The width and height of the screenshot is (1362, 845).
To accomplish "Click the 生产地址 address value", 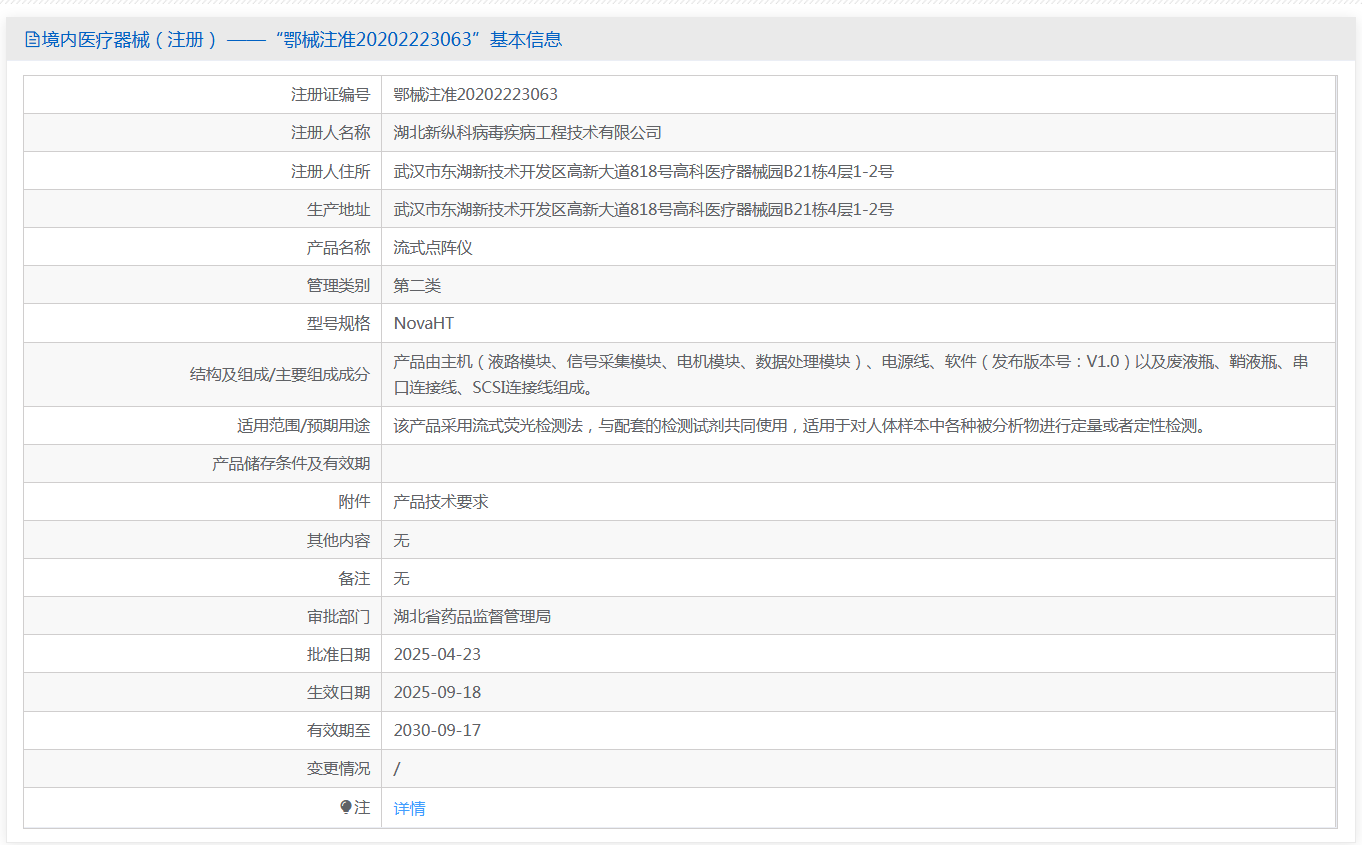I will click(x=644, y=209).
